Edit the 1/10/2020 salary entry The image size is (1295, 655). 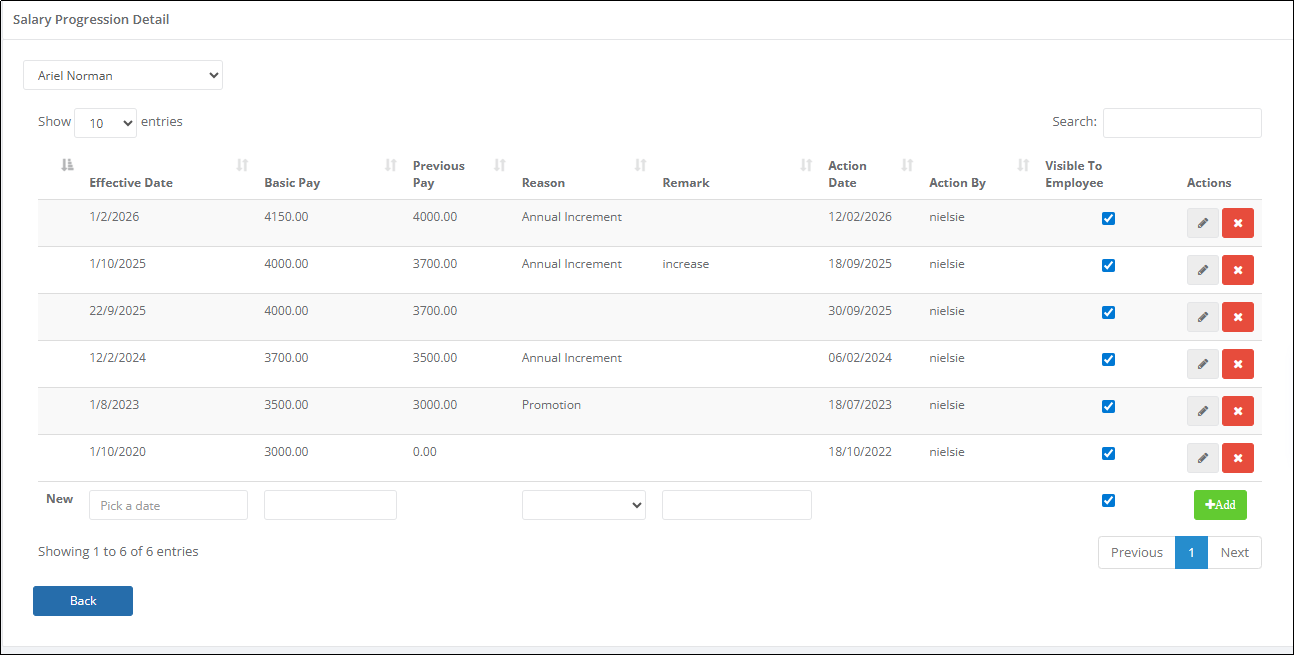pos(1203,458)
